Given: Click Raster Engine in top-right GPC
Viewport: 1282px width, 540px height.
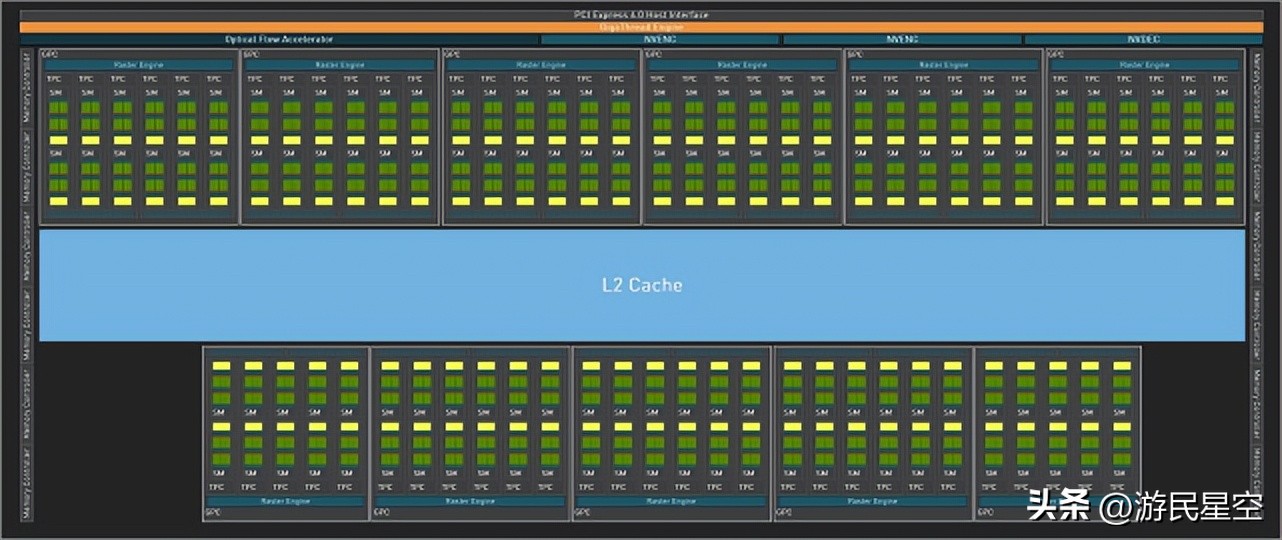Looking at the screenshot, I should (1145, 65).
